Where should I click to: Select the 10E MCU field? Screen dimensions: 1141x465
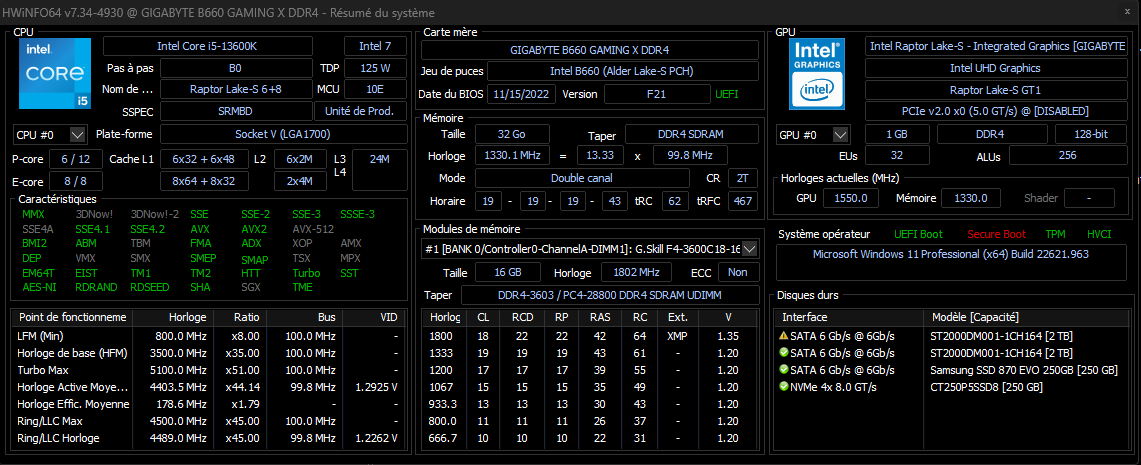tap(375, 90)
